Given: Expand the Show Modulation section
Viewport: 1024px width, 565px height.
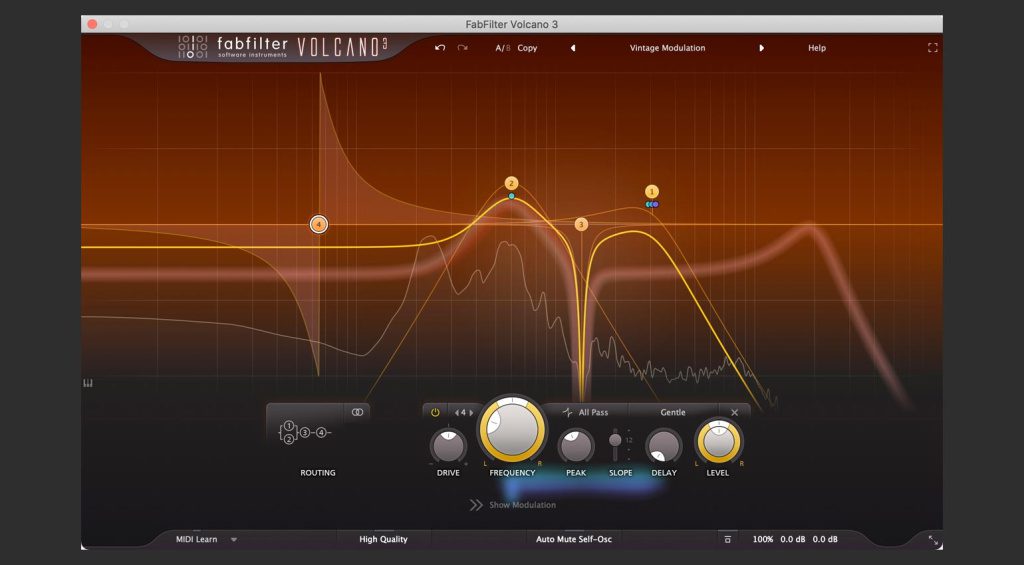Looking at the screenshot, I should tap(513, 505).
